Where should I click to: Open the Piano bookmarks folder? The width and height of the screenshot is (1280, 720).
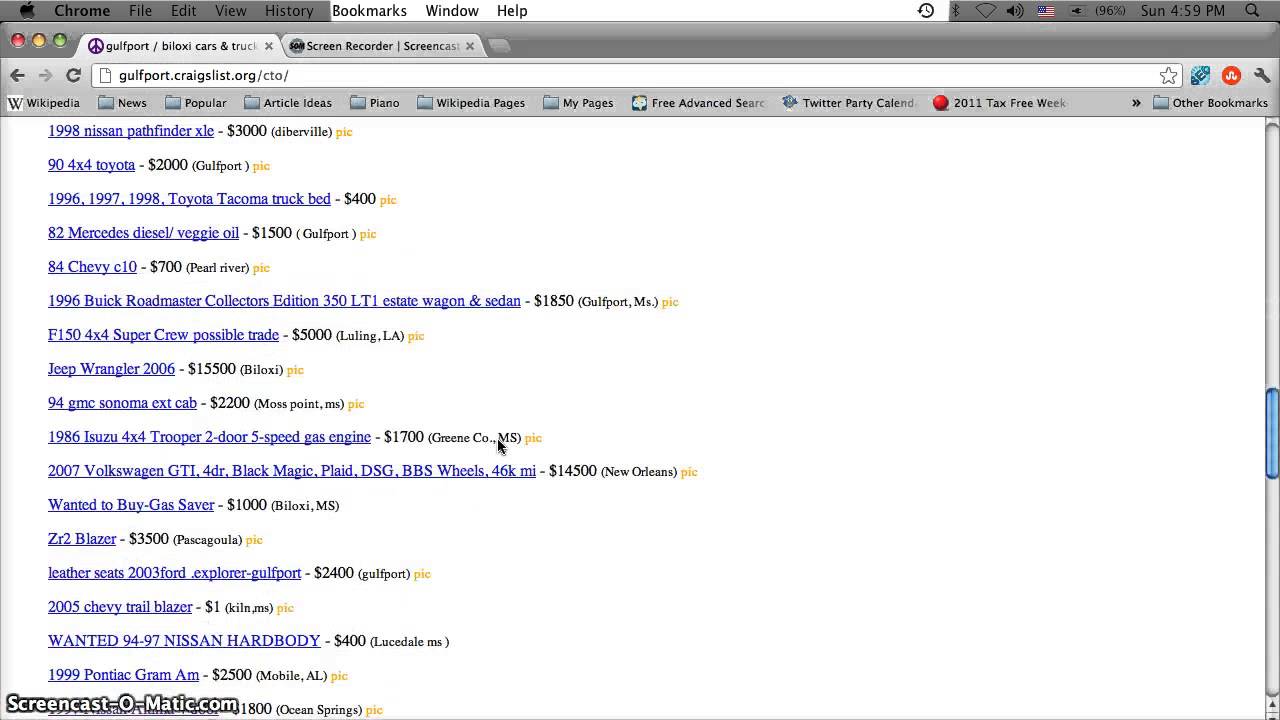[x=375, y=103]
